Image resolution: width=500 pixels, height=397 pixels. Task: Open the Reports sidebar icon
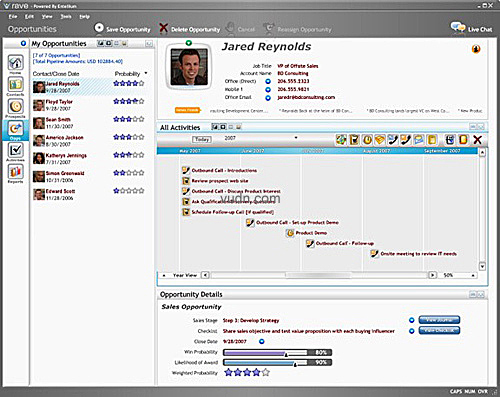click(15, 172)
